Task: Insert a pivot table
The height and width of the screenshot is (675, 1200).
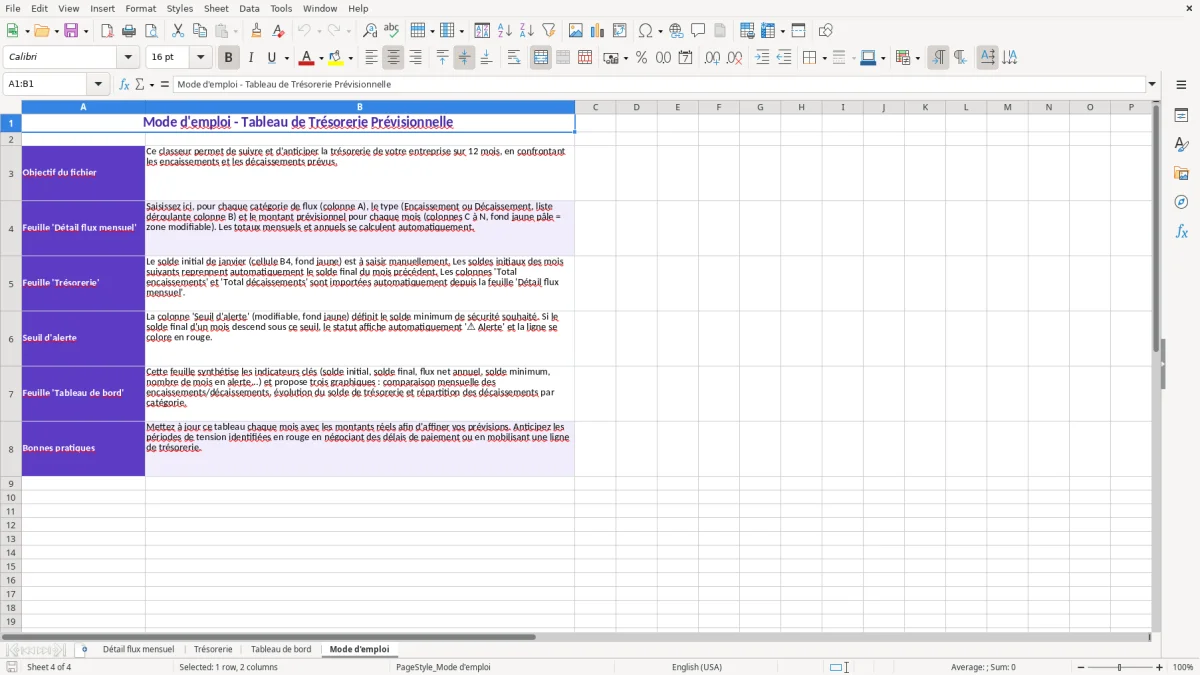Action: click(620, 31)
